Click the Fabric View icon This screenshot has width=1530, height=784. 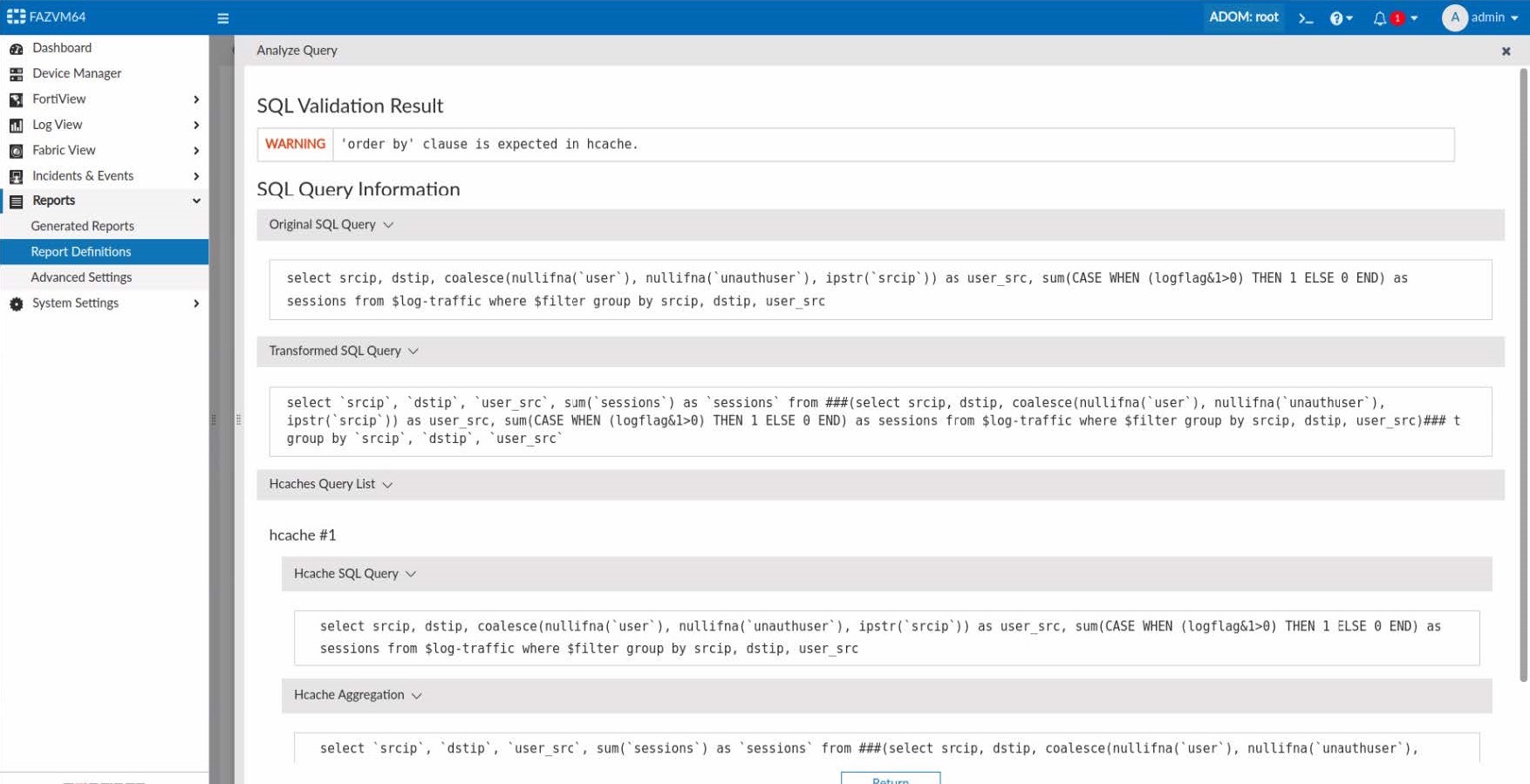[16, 151]
